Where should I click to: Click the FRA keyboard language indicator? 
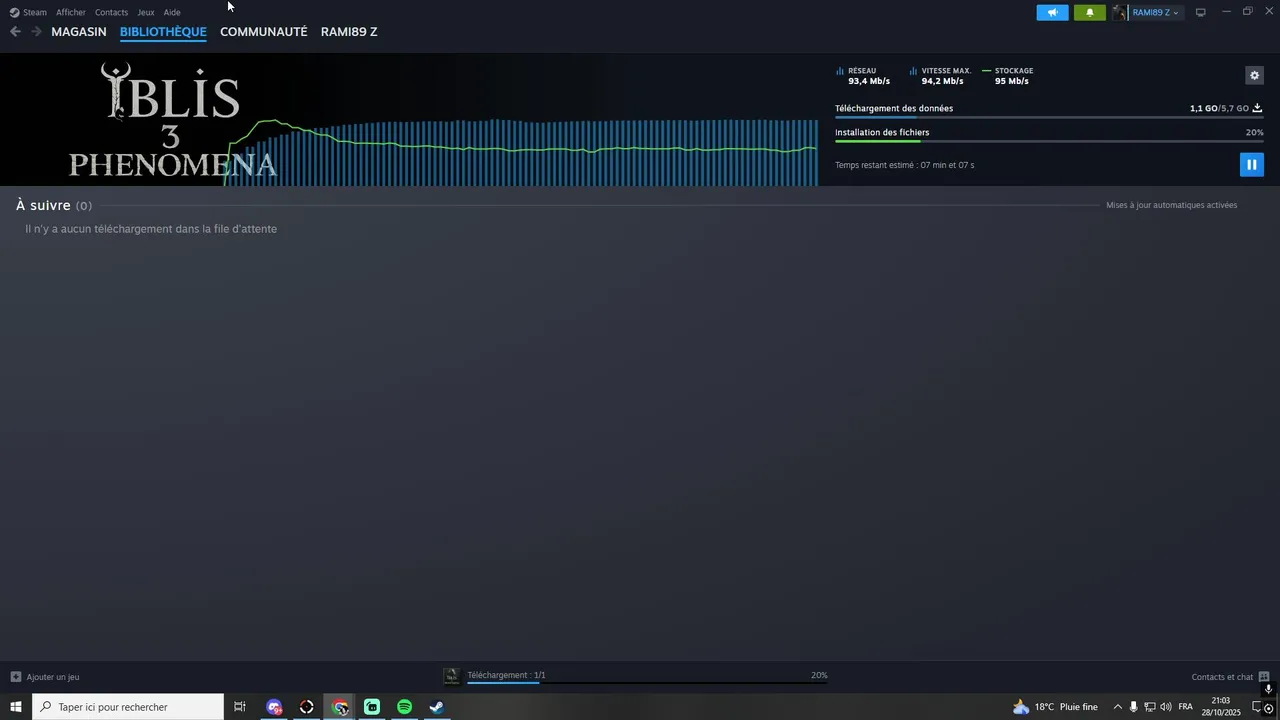coord(1186,707)
